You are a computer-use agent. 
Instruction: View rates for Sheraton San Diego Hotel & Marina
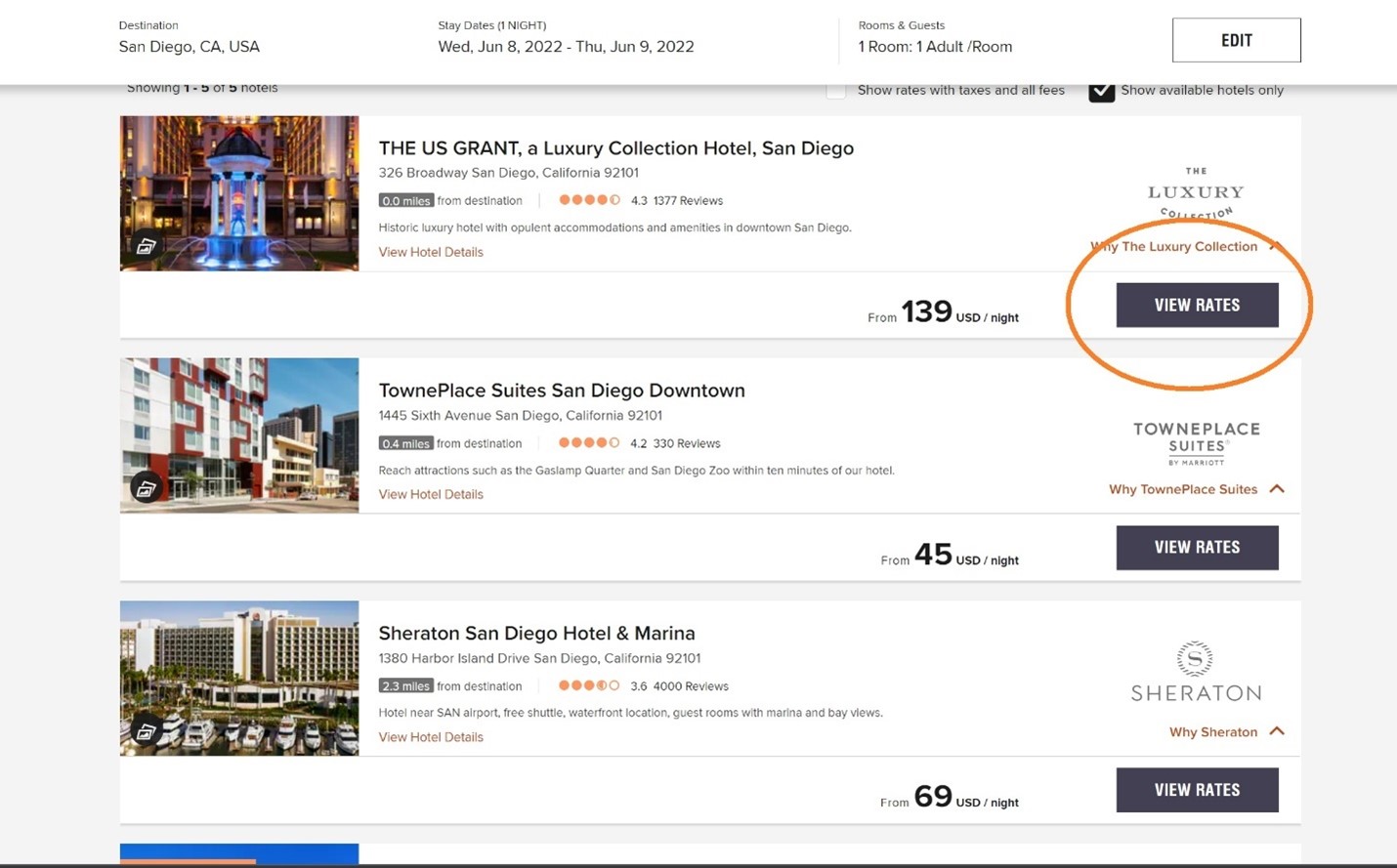pyautogui.click(x=1197, y=790)
